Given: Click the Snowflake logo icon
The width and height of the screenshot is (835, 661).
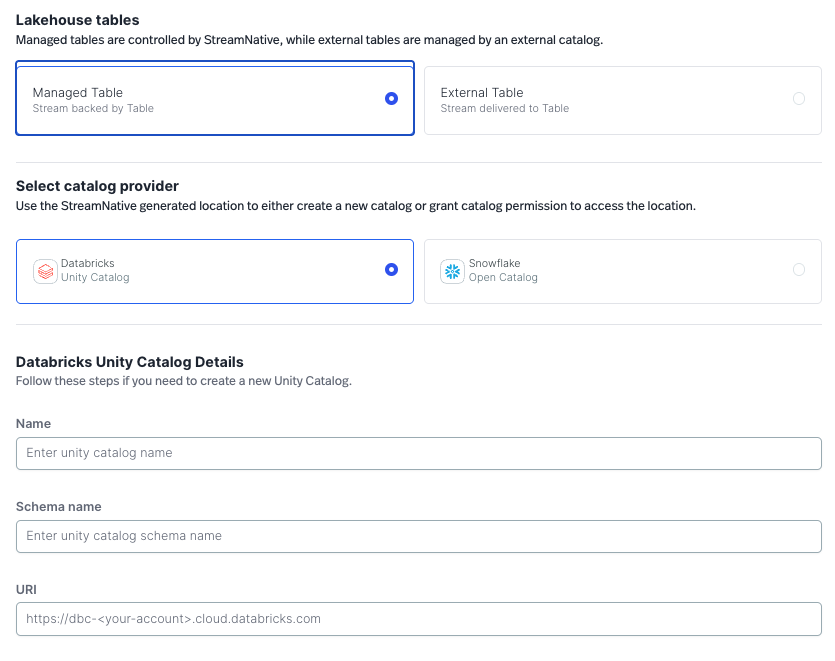Looking at the screenshot, I should click(x=452, y=271).
